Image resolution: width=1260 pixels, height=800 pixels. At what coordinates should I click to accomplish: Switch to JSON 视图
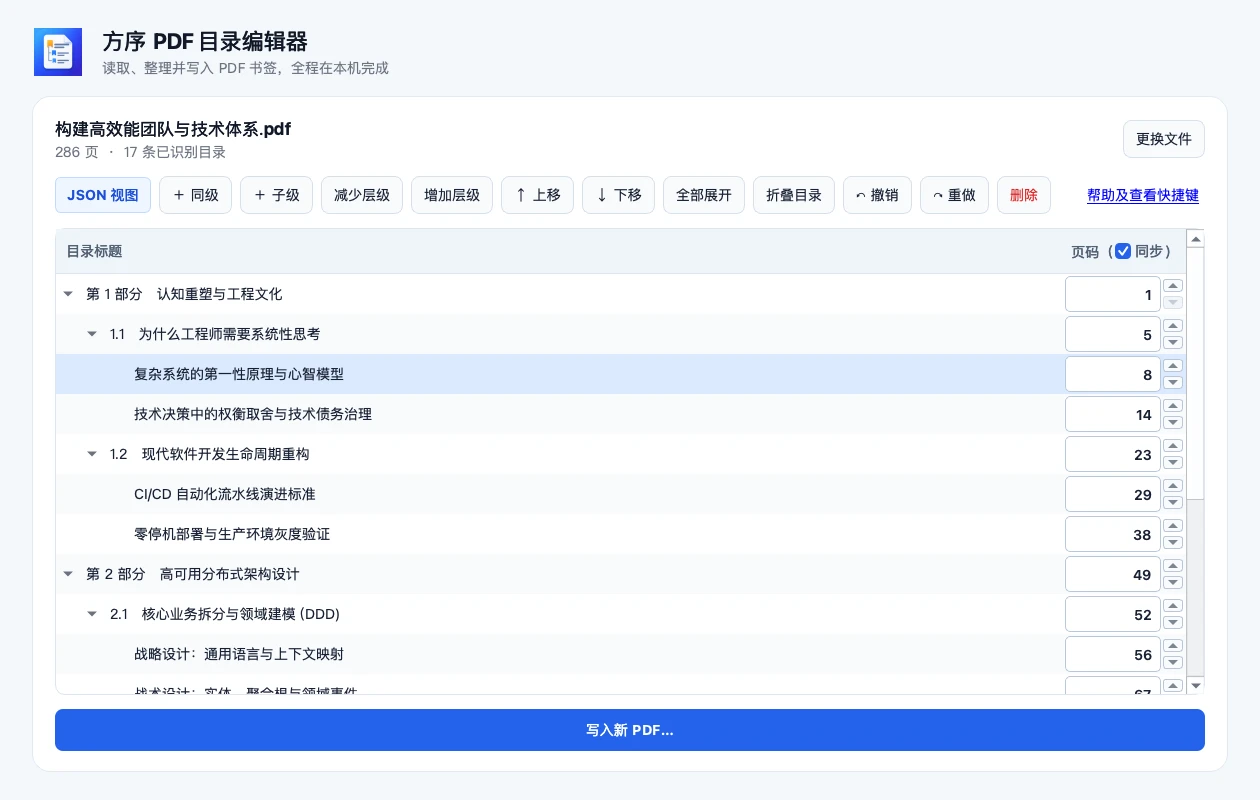pos(103,195)
